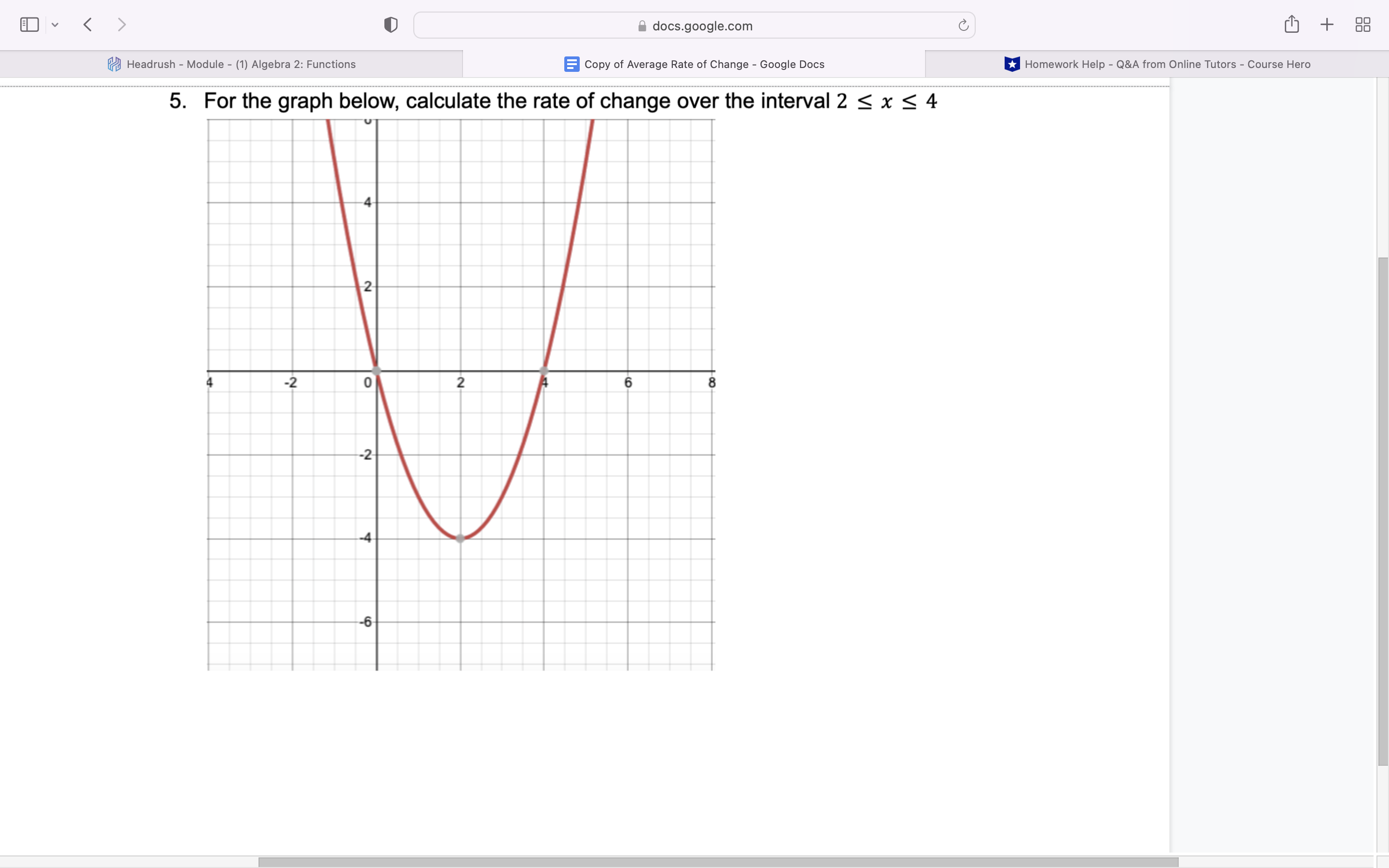Image resolution: width=1389 pixels, height=868 pixels.
Task: Show the tab overview grid icon
Action: pyautogui.click(x=1362, y=25)
